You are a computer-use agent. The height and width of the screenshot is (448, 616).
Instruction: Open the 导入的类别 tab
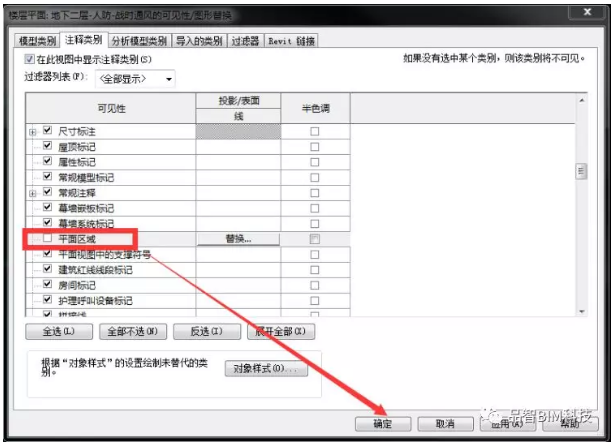pos(199,40)
